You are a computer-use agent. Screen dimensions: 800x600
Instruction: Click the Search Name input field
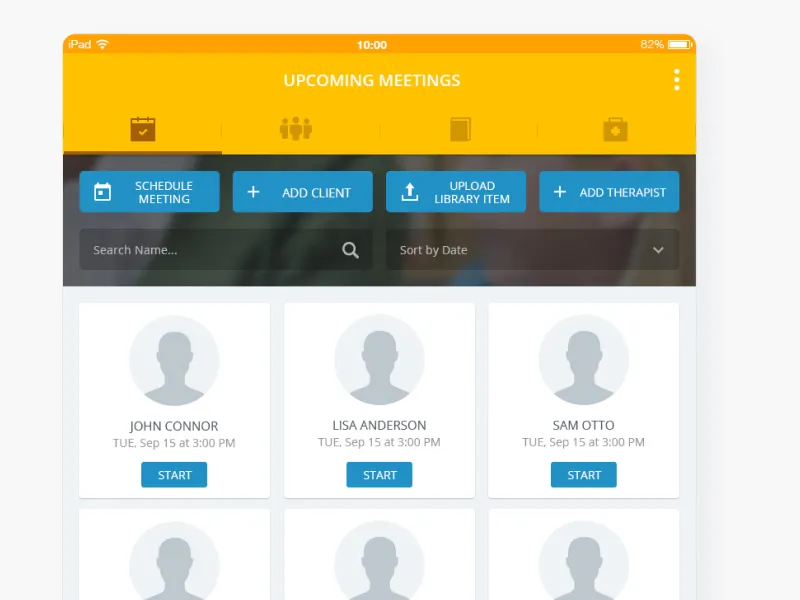click(x=226, y=249)
